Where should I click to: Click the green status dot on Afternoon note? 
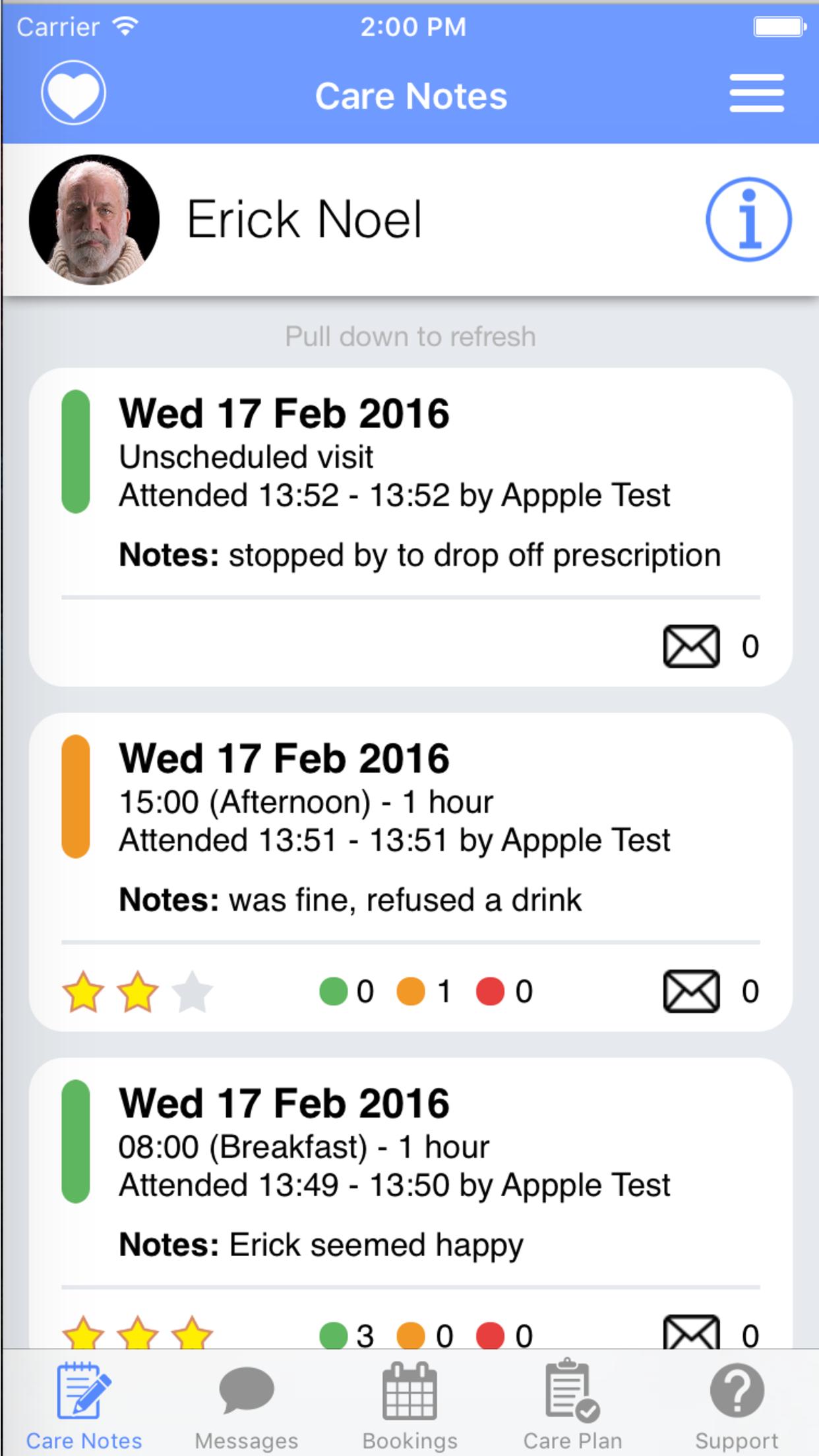tap(334, 991)
